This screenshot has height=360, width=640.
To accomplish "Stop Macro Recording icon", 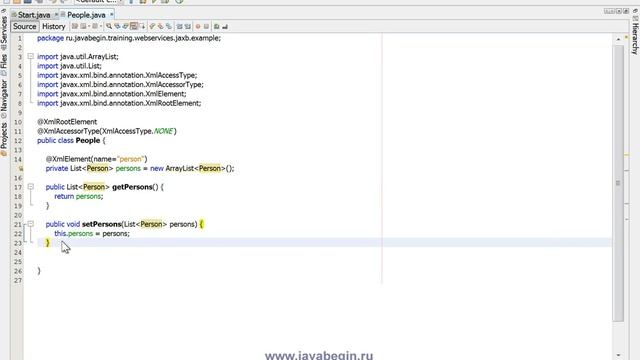I will click(x=206, y=26).
